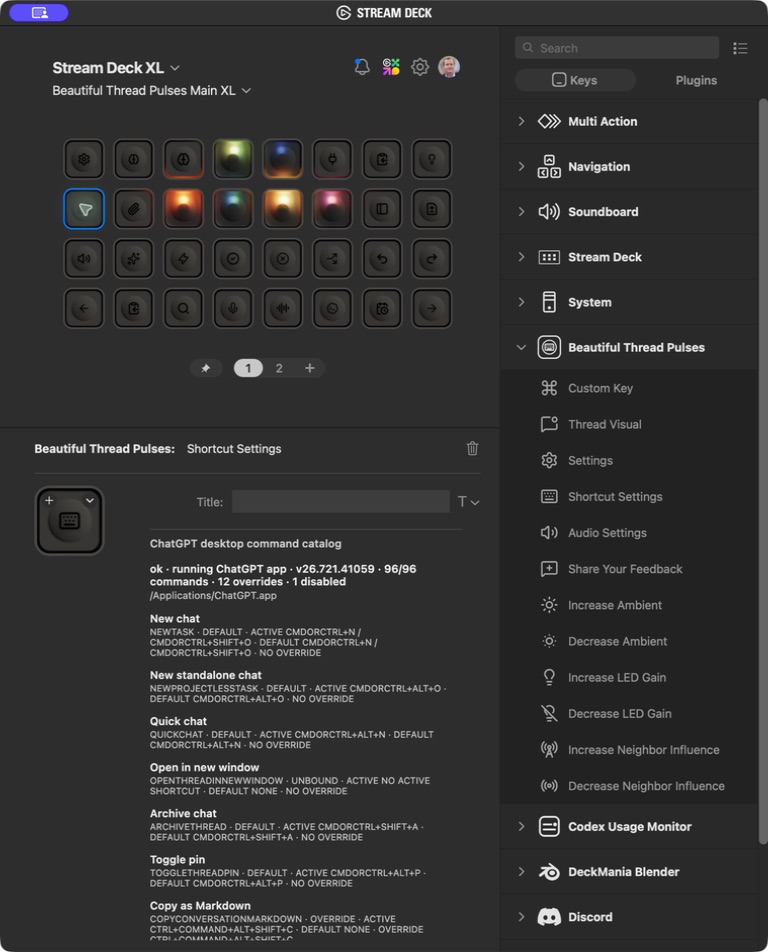Select the red-orange glowing key
Screen dimensions: 768x952
pos(183,209)
